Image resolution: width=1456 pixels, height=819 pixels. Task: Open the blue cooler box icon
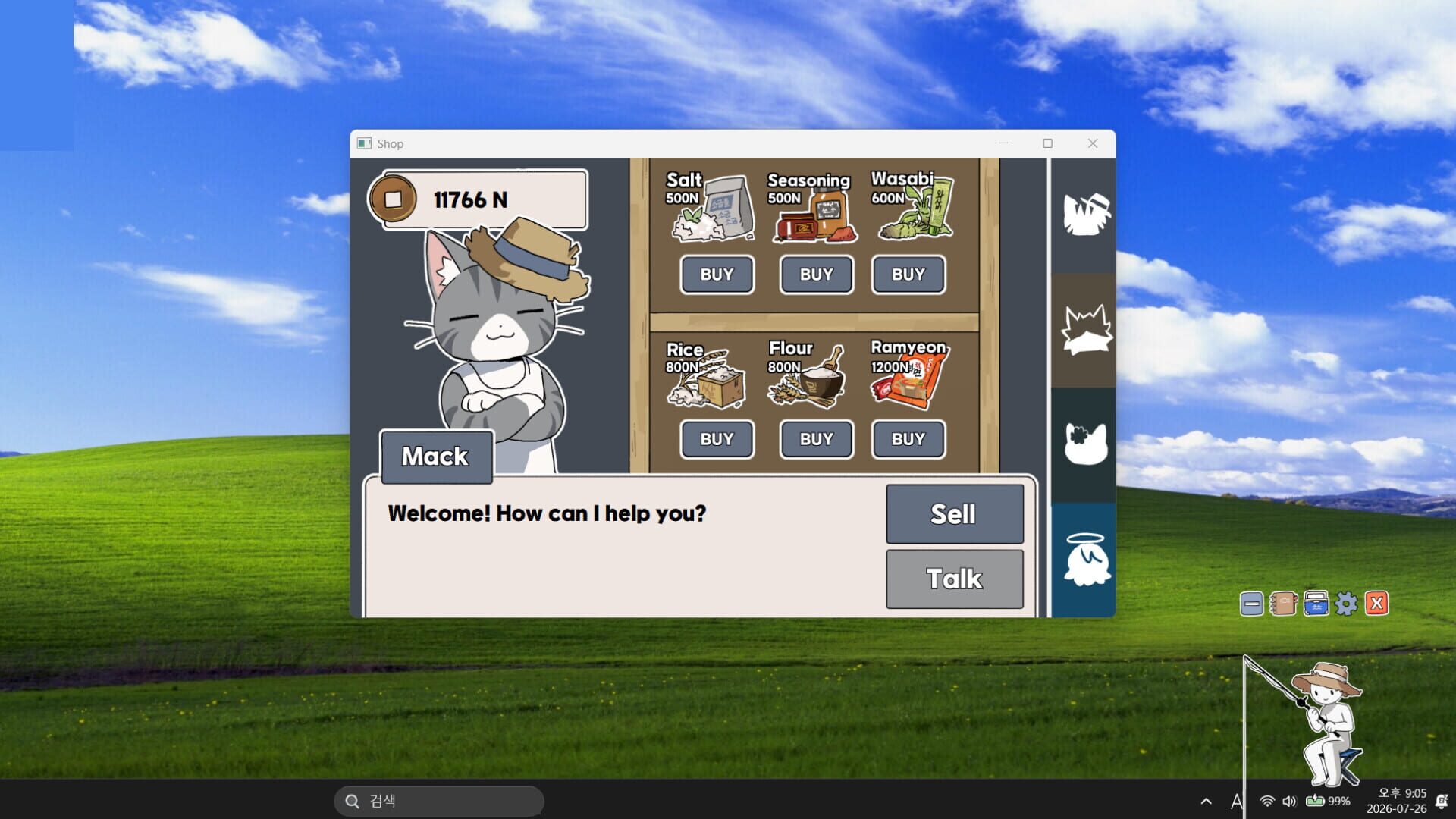point(1316,604)
